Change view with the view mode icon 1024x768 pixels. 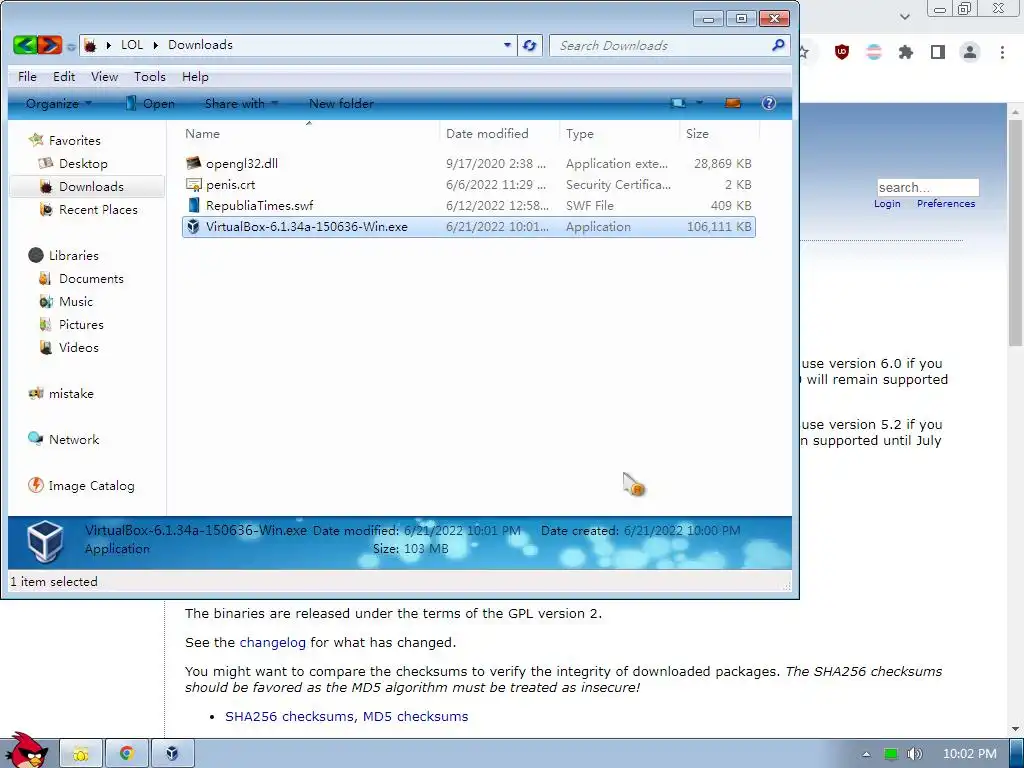pyautogui.click(x=679, y=103)
